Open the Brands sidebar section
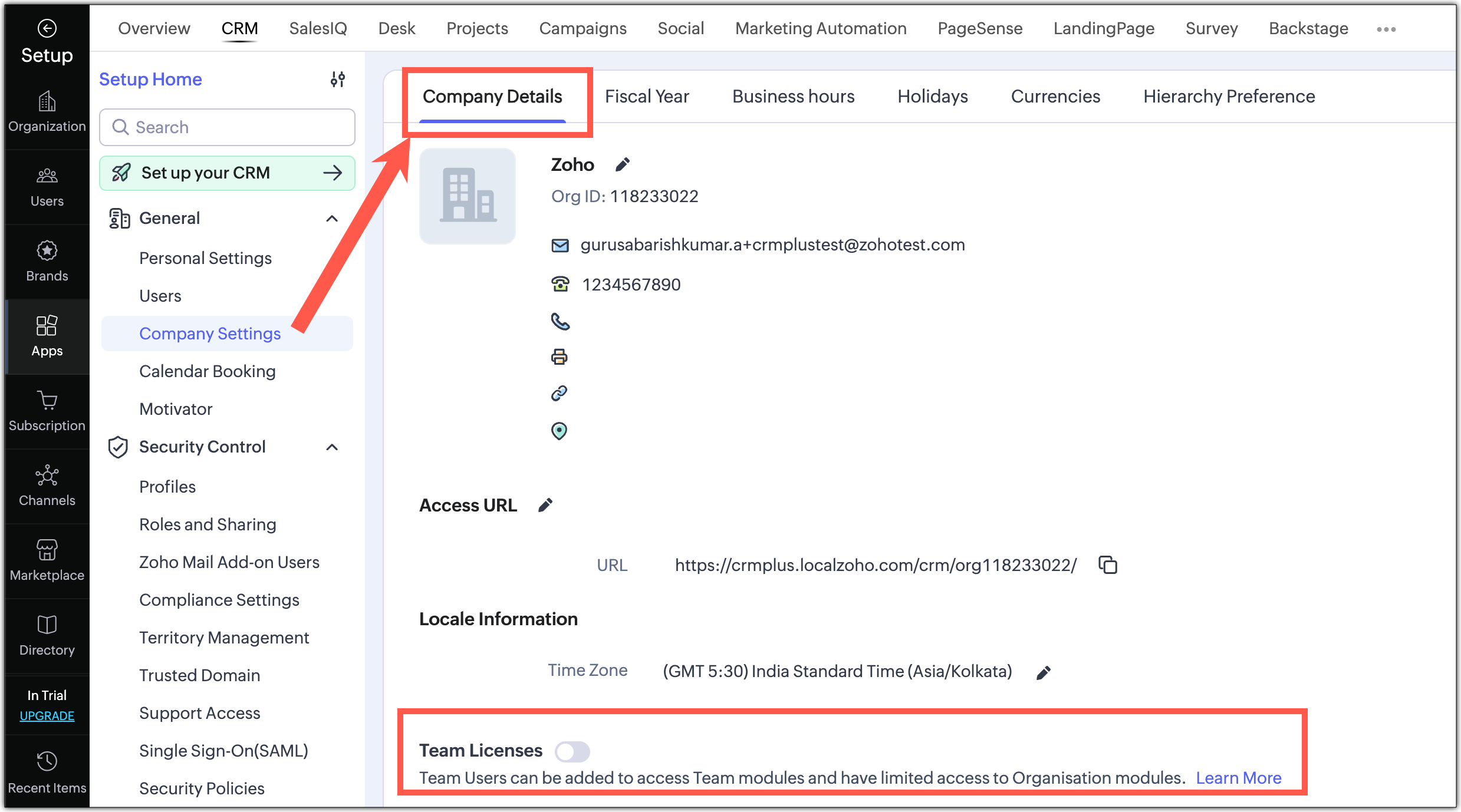The width and height of the screenshot is (1461, 812). point(47,261)
